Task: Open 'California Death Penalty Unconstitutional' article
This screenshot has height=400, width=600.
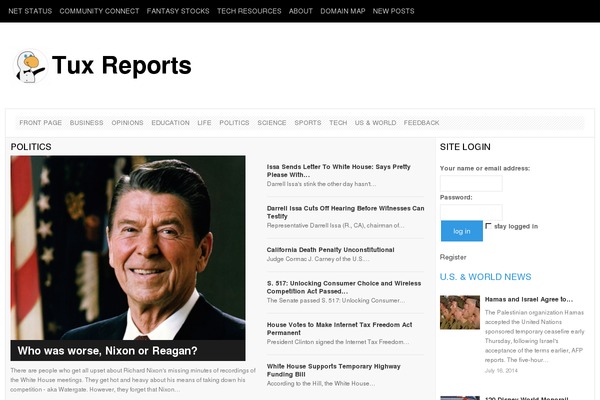Action: pos(331,250)
